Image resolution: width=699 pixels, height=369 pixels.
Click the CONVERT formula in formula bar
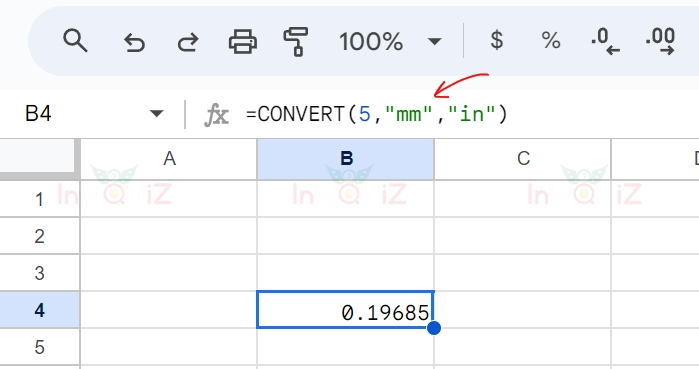click(x=377, y=114)
